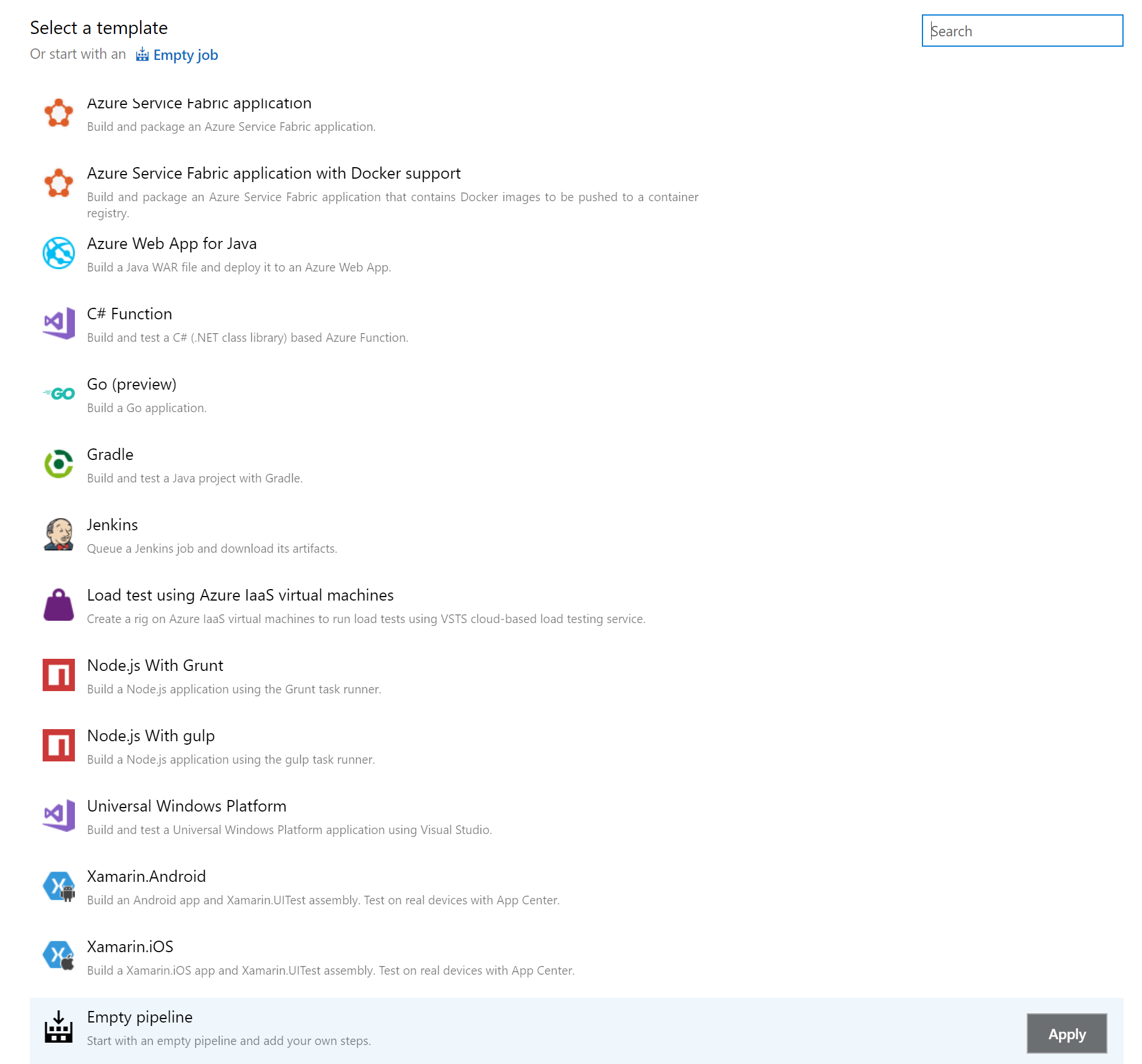
Task: Pick Azure Service Fabric application with Docker support
Action: pyautogui.click(x=274, y=173)
